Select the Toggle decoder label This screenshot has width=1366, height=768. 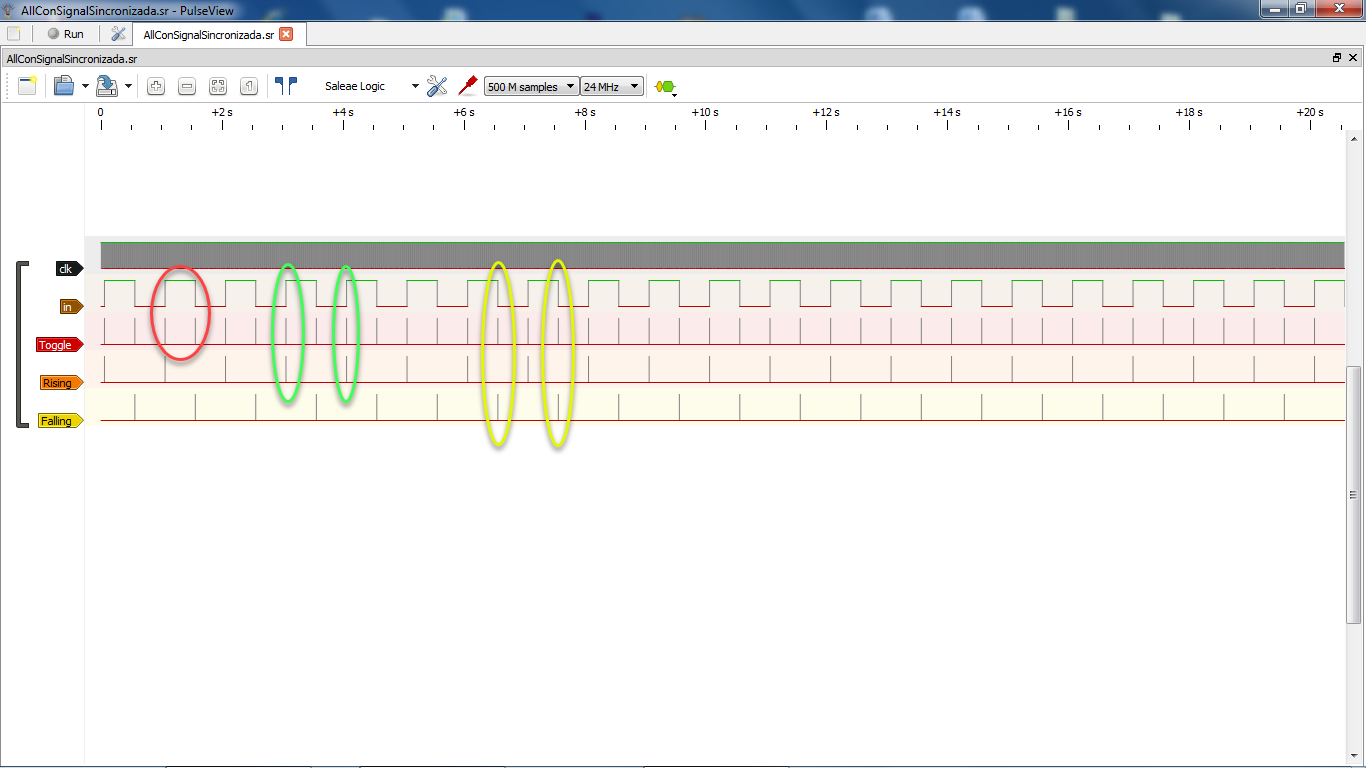pos(58,345)
